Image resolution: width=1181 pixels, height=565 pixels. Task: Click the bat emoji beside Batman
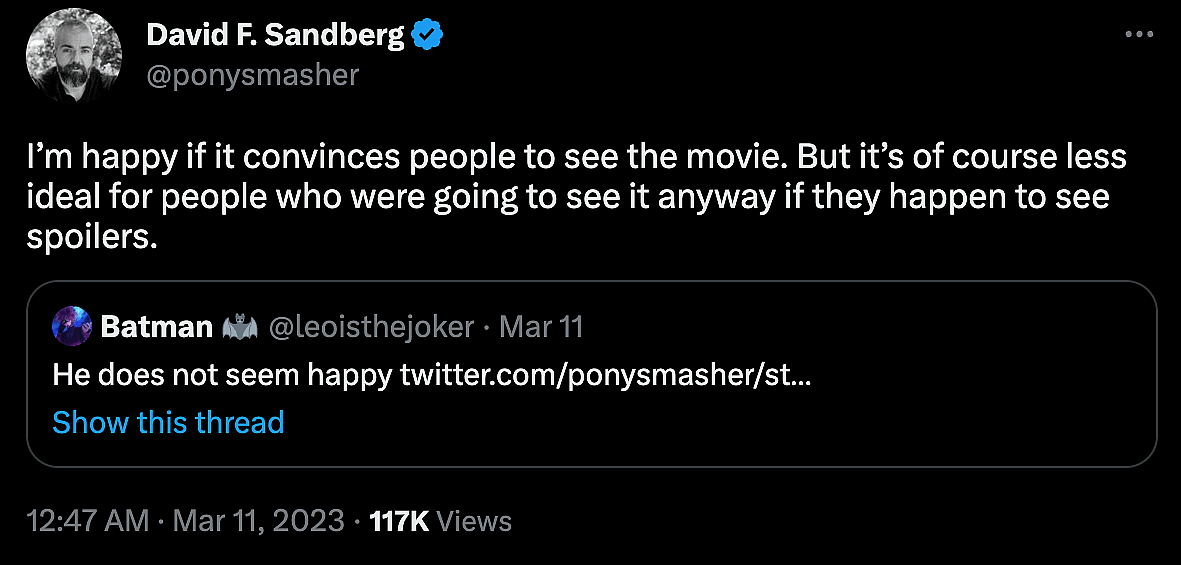pos(240,327)
